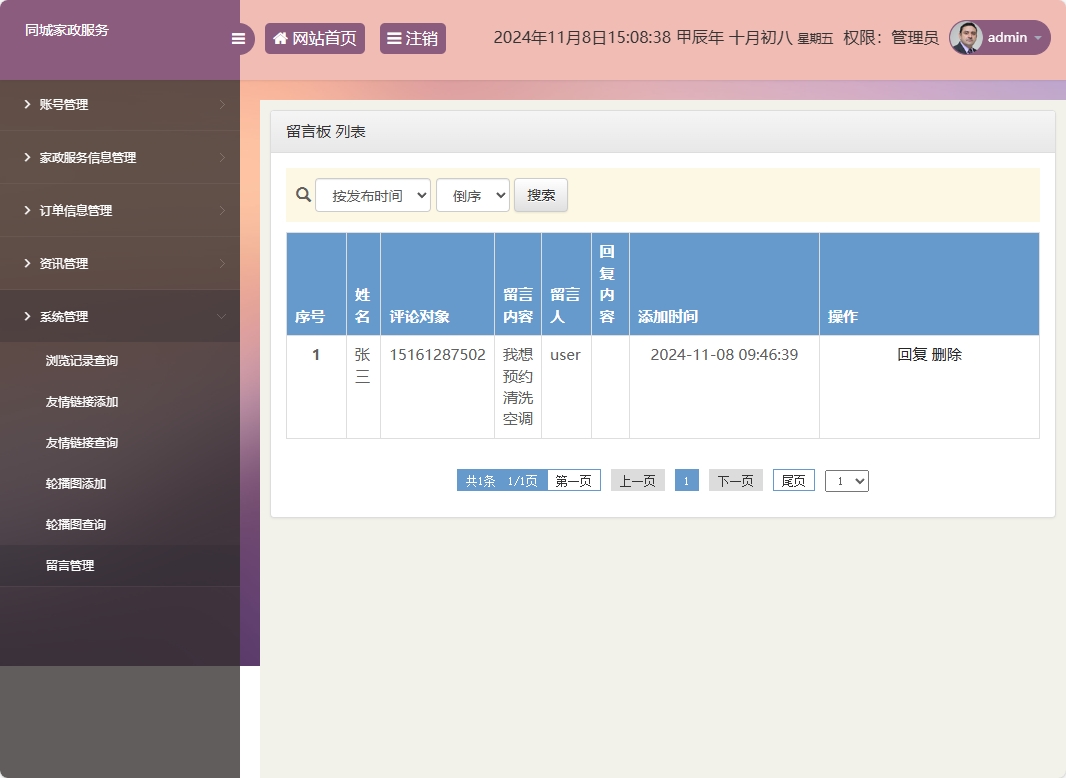
Task: Open the 倒序 sort order dropdown
Action: pyautogui.click(x=472, y=195)
